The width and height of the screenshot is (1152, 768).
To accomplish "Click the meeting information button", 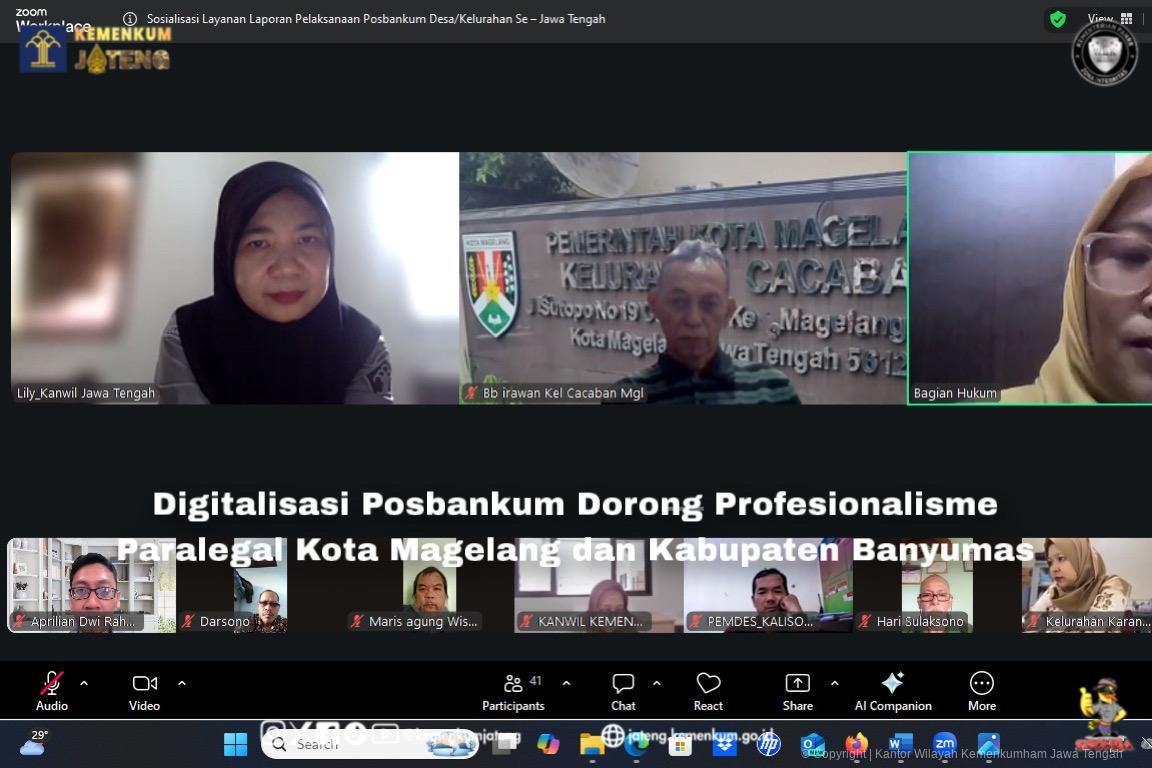I will pyautogui.click(x=130, y=19).
